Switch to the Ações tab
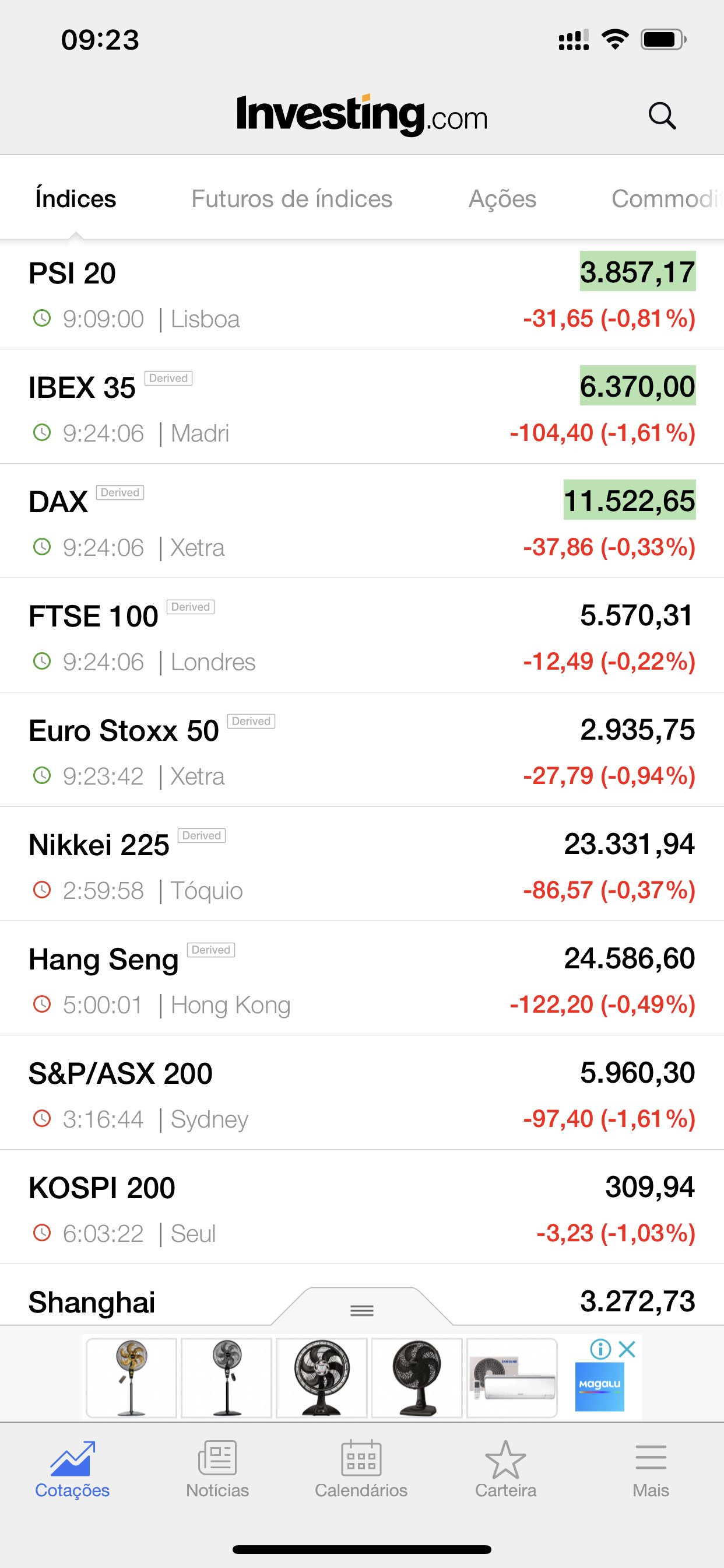This screenshot has height=1568, width=724. (502, 199)
